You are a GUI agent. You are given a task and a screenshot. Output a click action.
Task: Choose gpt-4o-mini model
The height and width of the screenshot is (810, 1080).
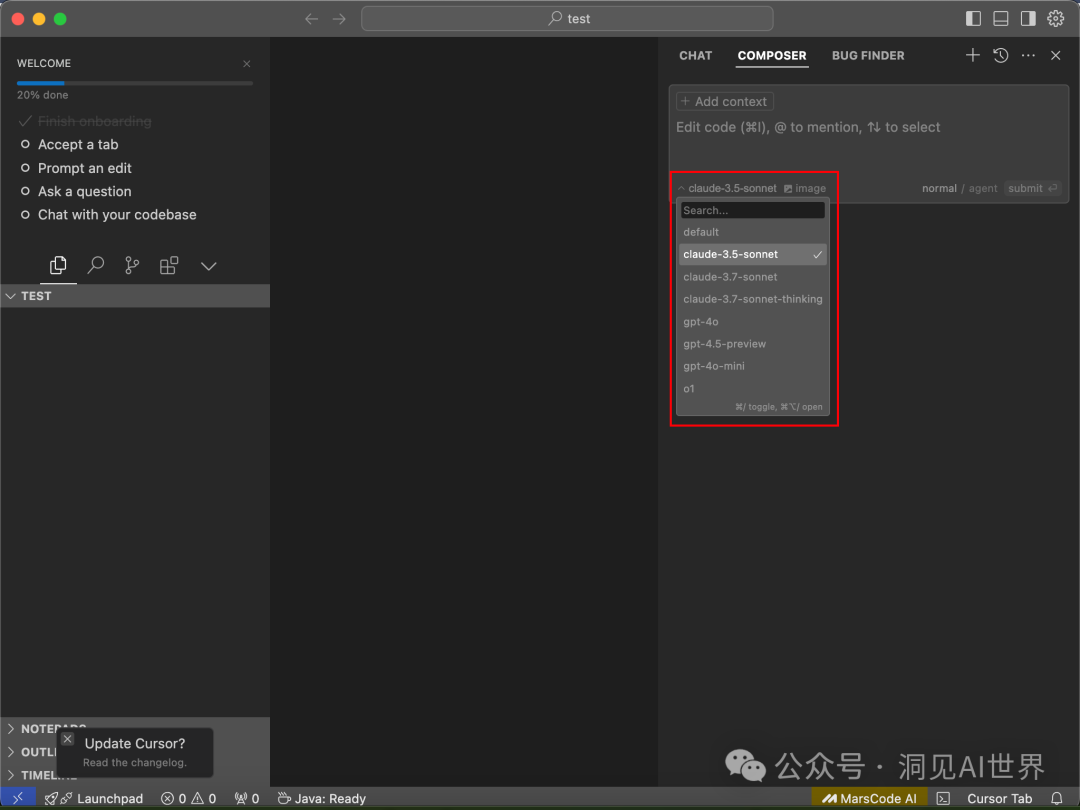pos(753,366)
